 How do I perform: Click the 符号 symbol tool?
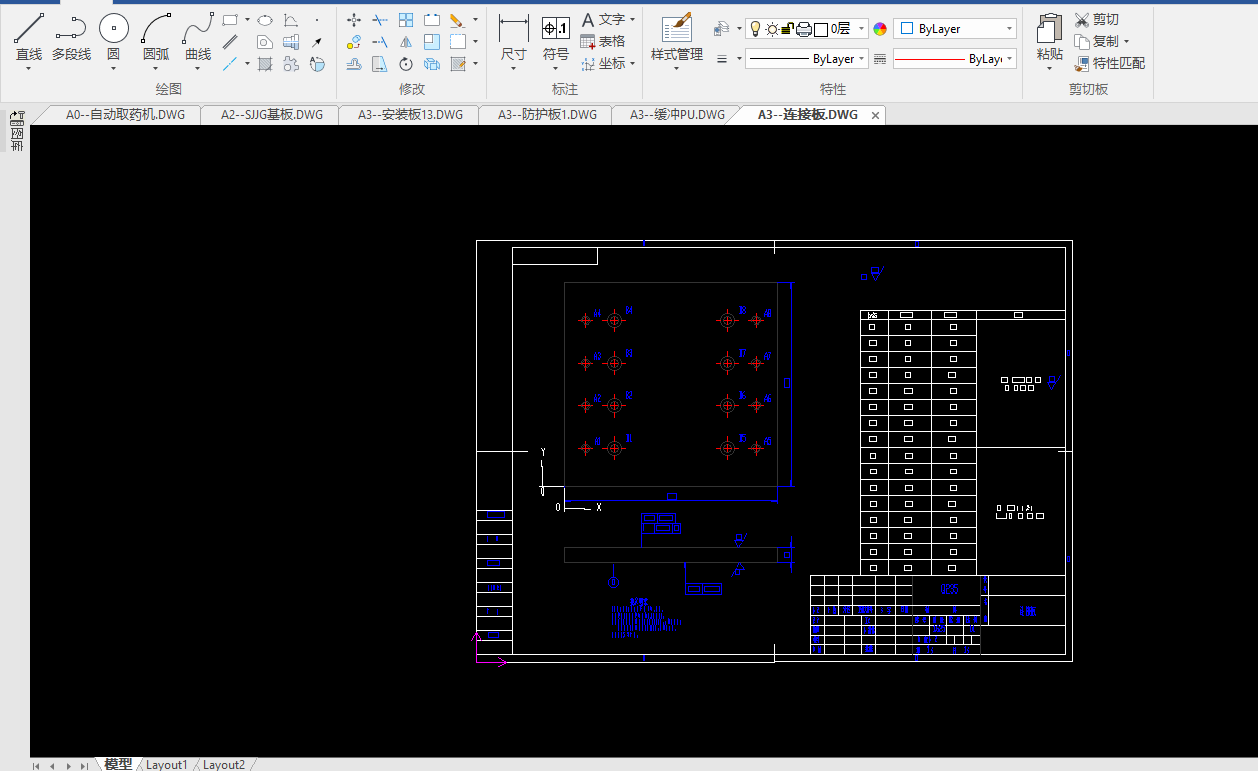click(x=556, y=37)
